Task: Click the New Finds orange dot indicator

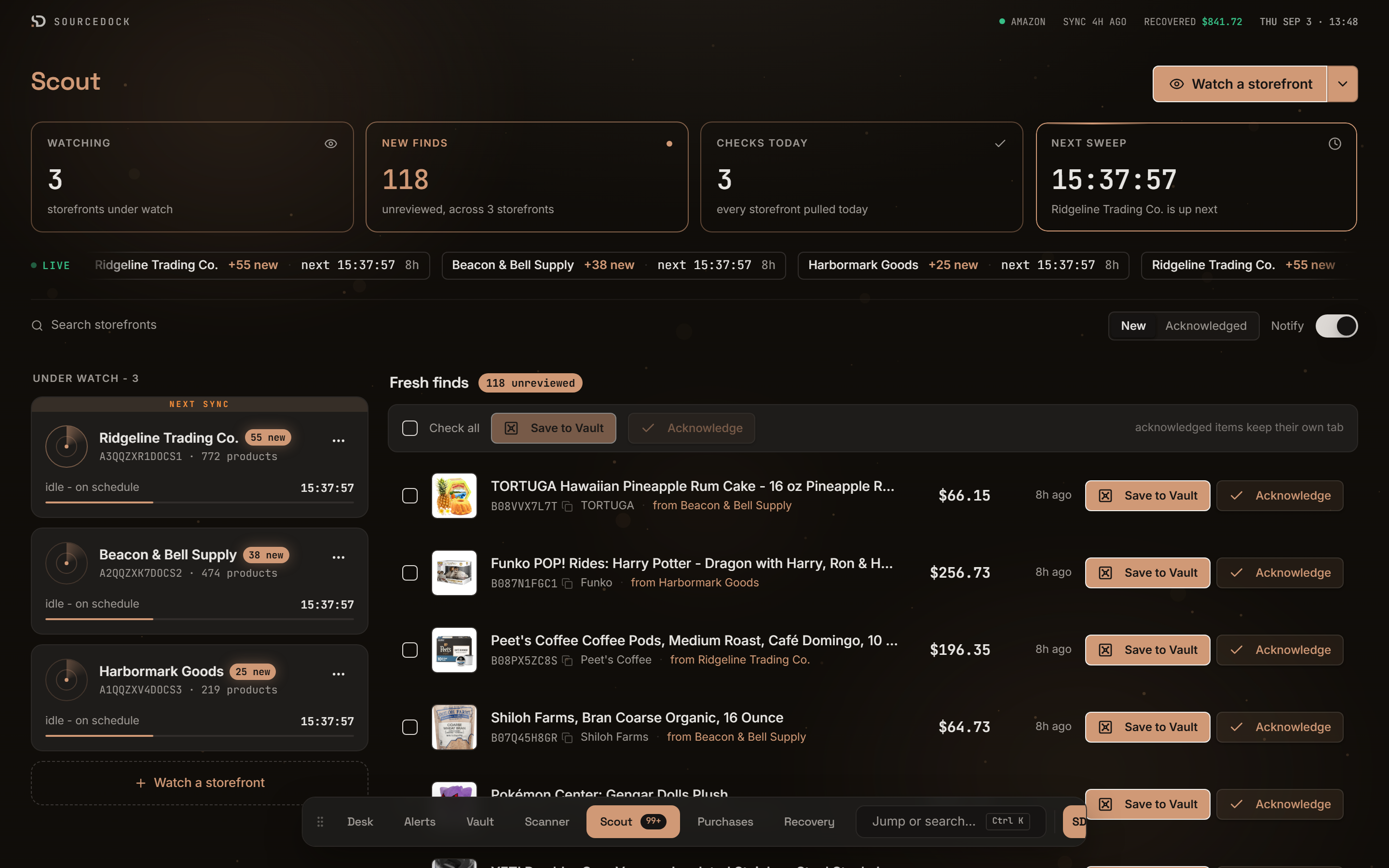Action: pos(669,144)
